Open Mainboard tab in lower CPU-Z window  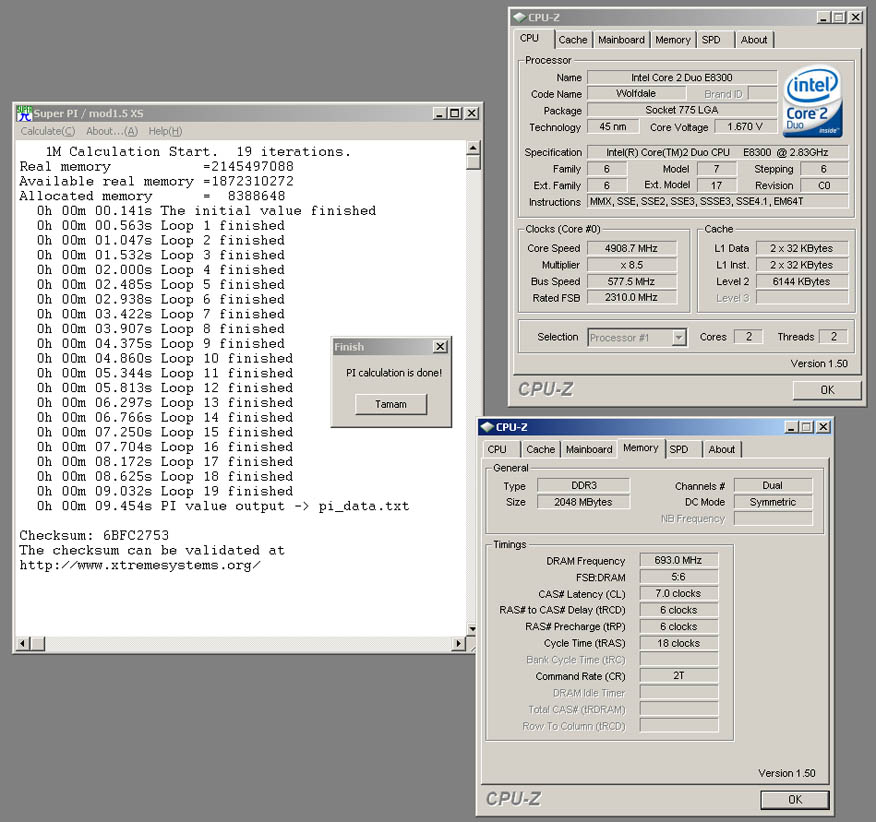(x=589, y=450)
